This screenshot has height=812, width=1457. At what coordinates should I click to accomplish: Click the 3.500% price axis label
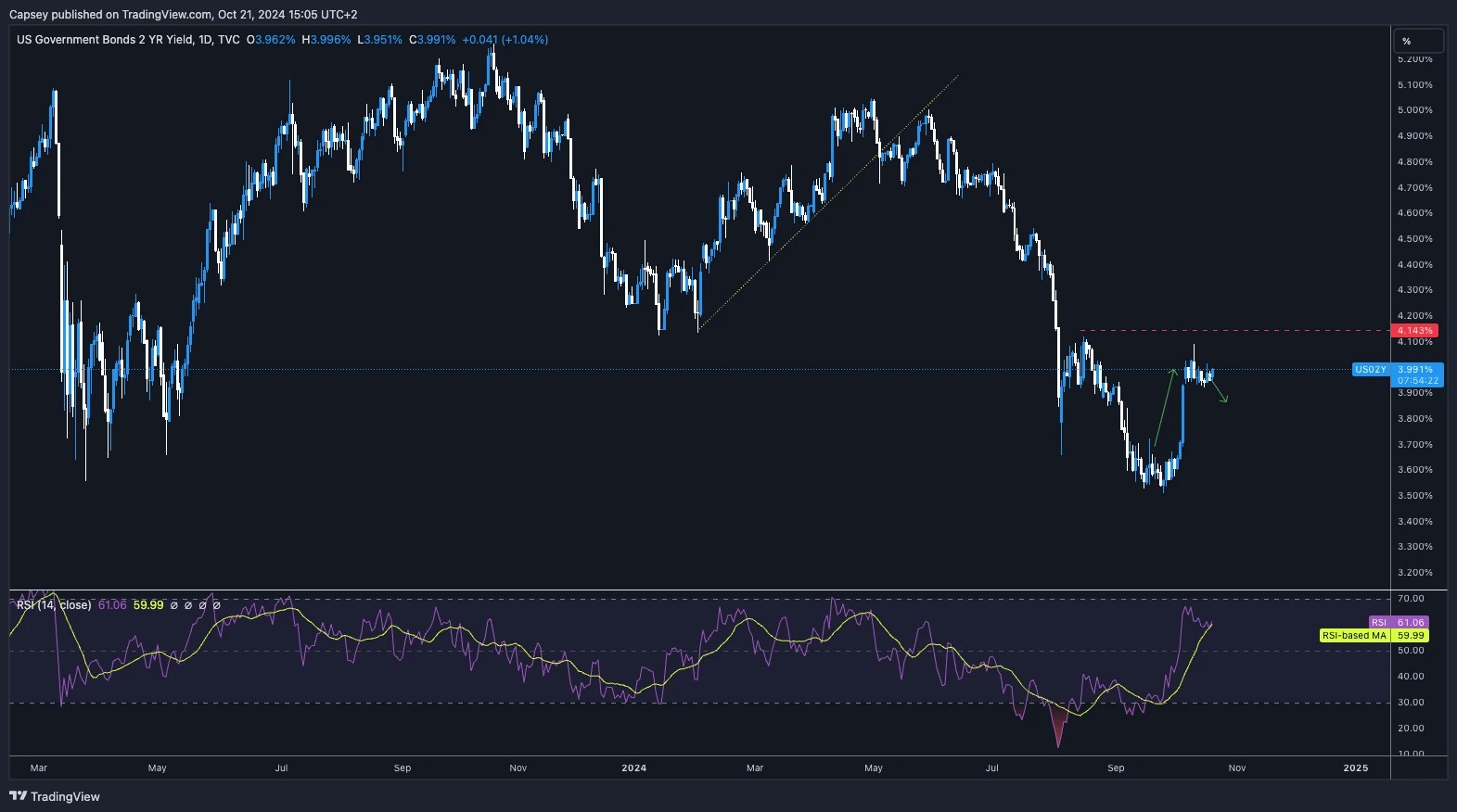(1415, 496)
